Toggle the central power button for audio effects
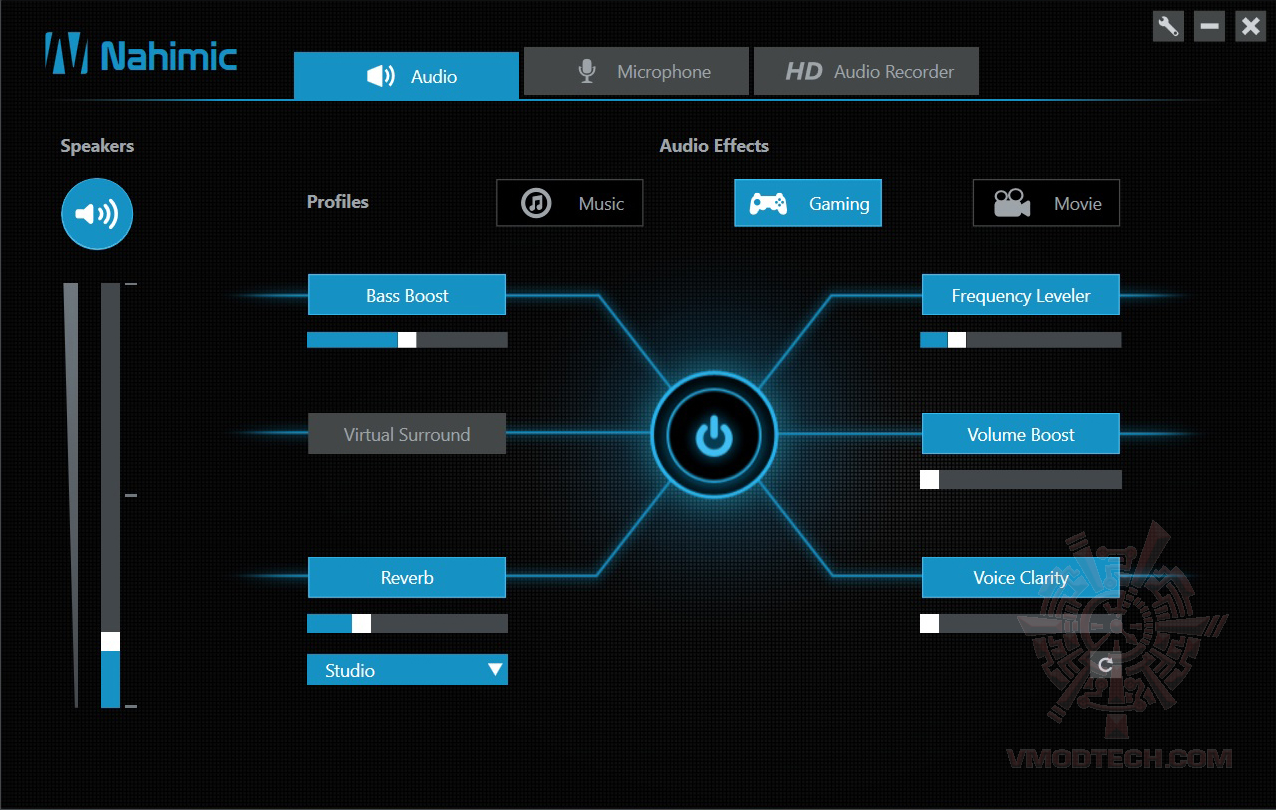 click(x=714, y=434)
